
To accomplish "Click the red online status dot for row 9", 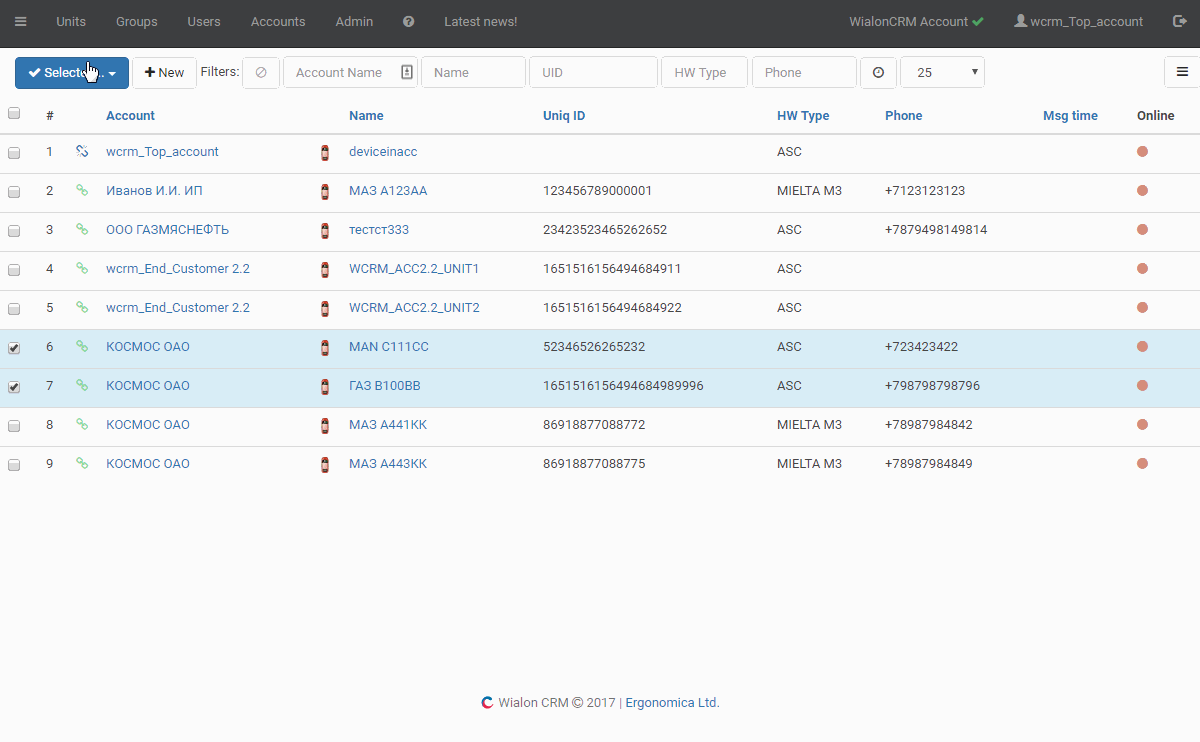I will click(x=1142, y=463).
